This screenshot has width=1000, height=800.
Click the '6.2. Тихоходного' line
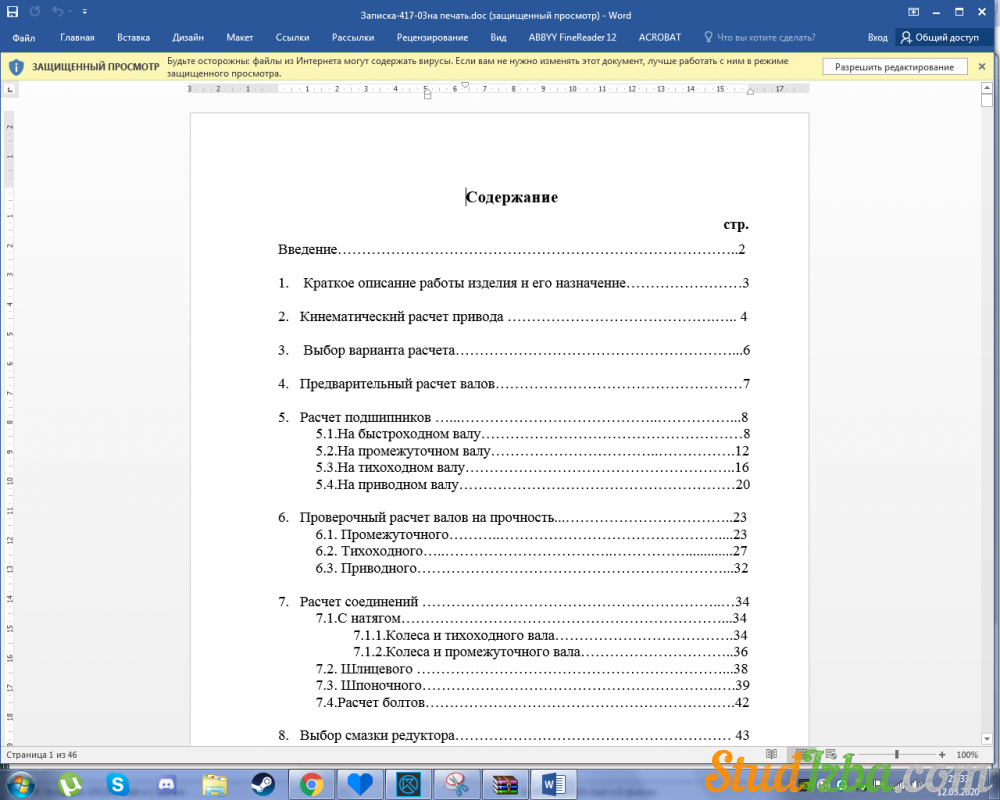point(531,551)
